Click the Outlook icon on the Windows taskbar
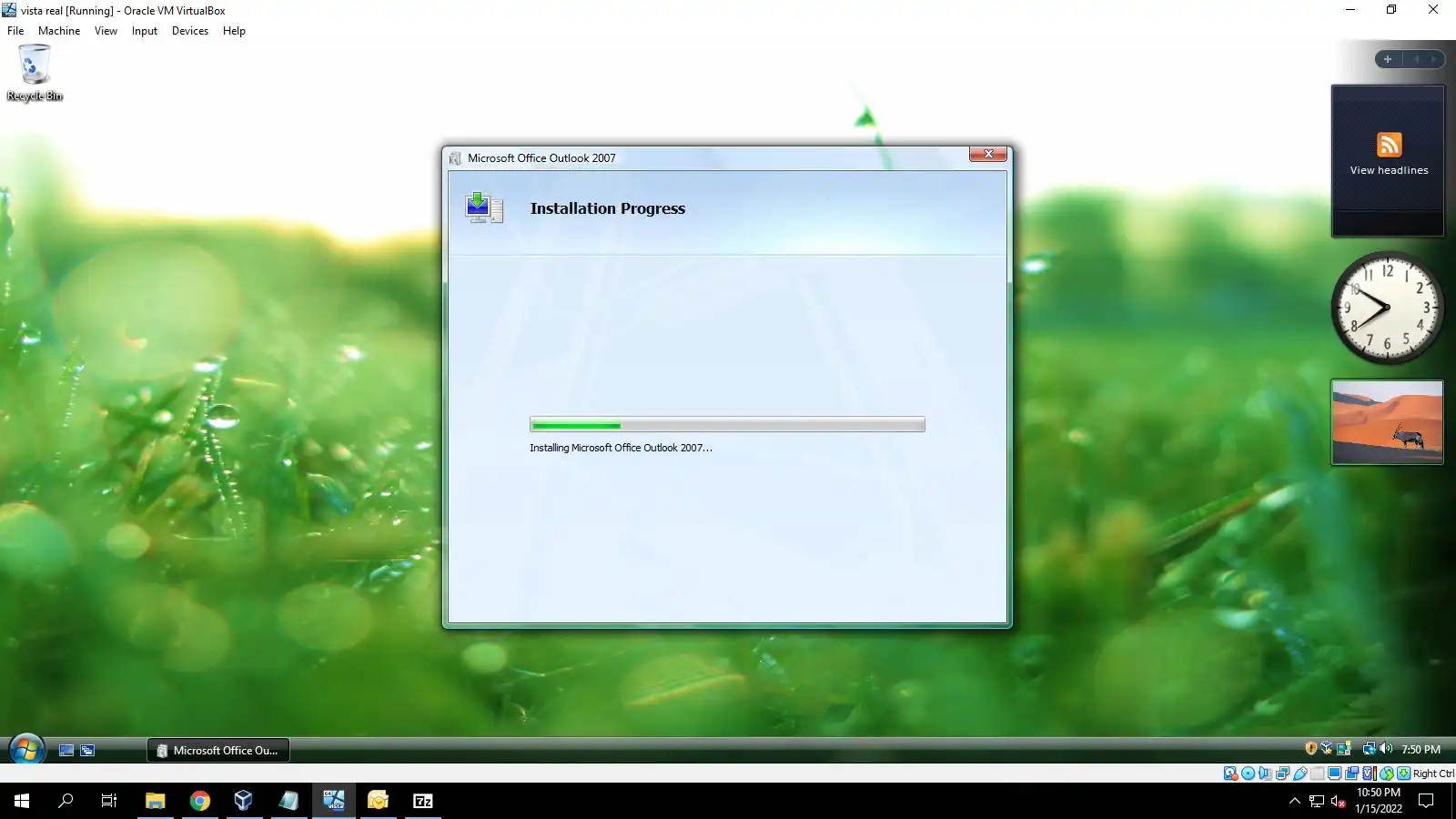Screen dimensions: 1456x819 (x=378, y=801)
